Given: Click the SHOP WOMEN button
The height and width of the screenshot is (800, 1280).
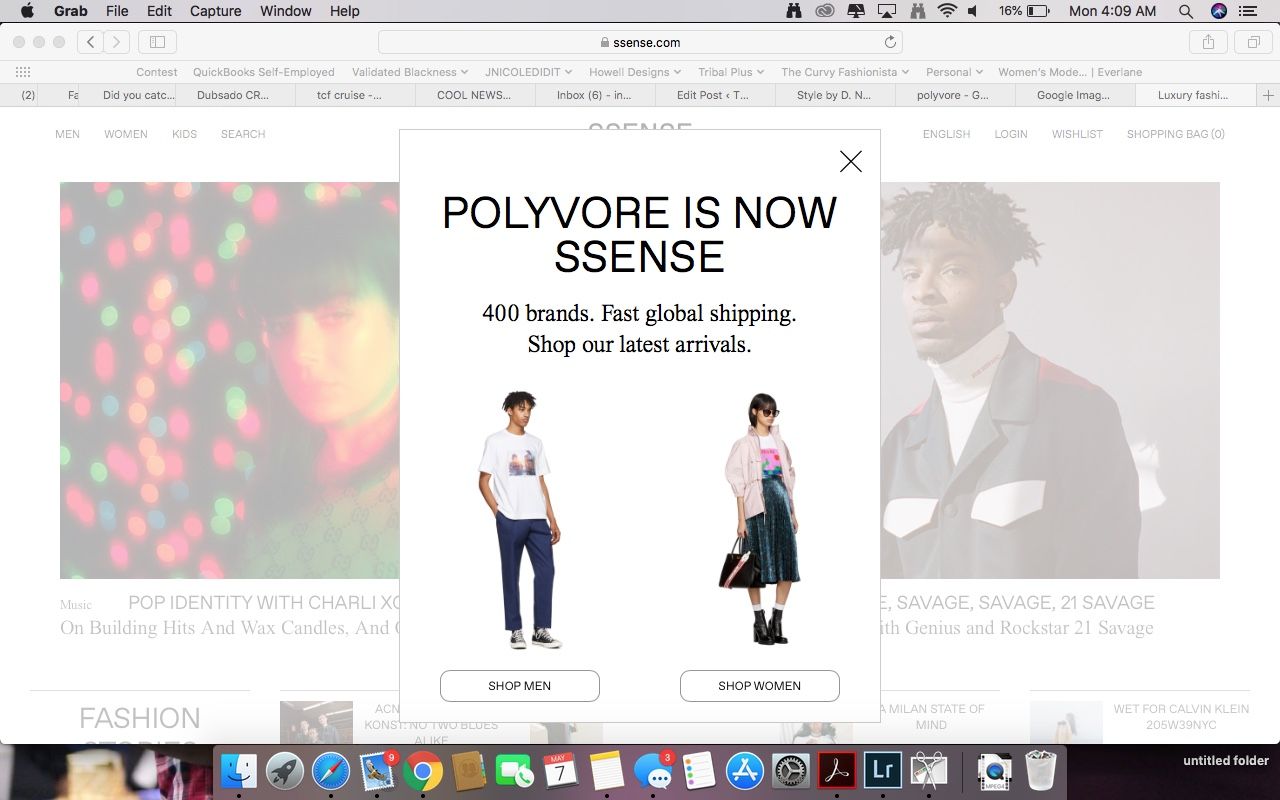Looking at the screenshot, I should pyautogui.click(x=760, y=686).
